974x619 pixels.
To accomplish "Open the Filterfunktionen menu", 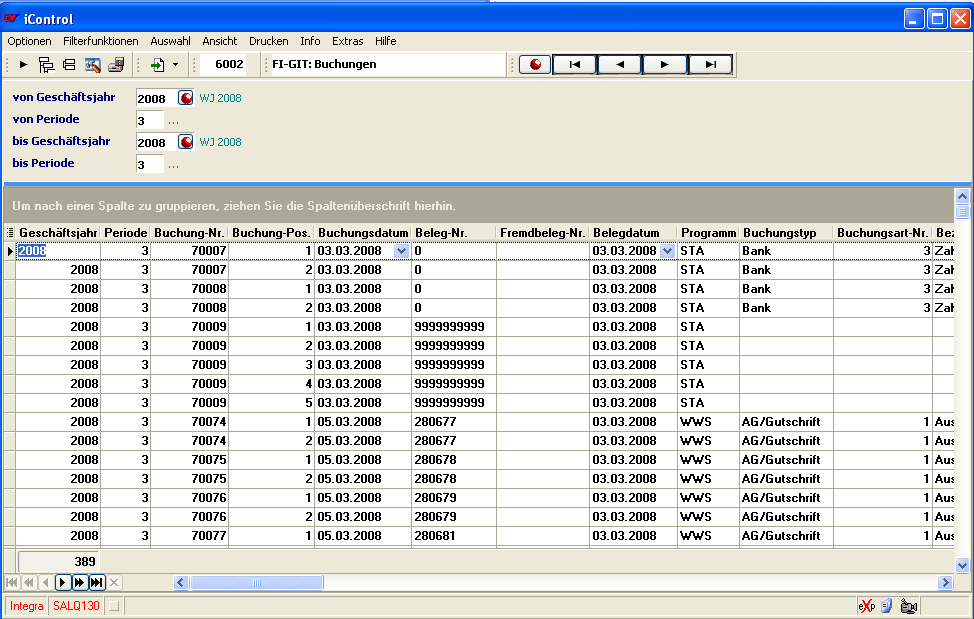I will pos(100,41).
